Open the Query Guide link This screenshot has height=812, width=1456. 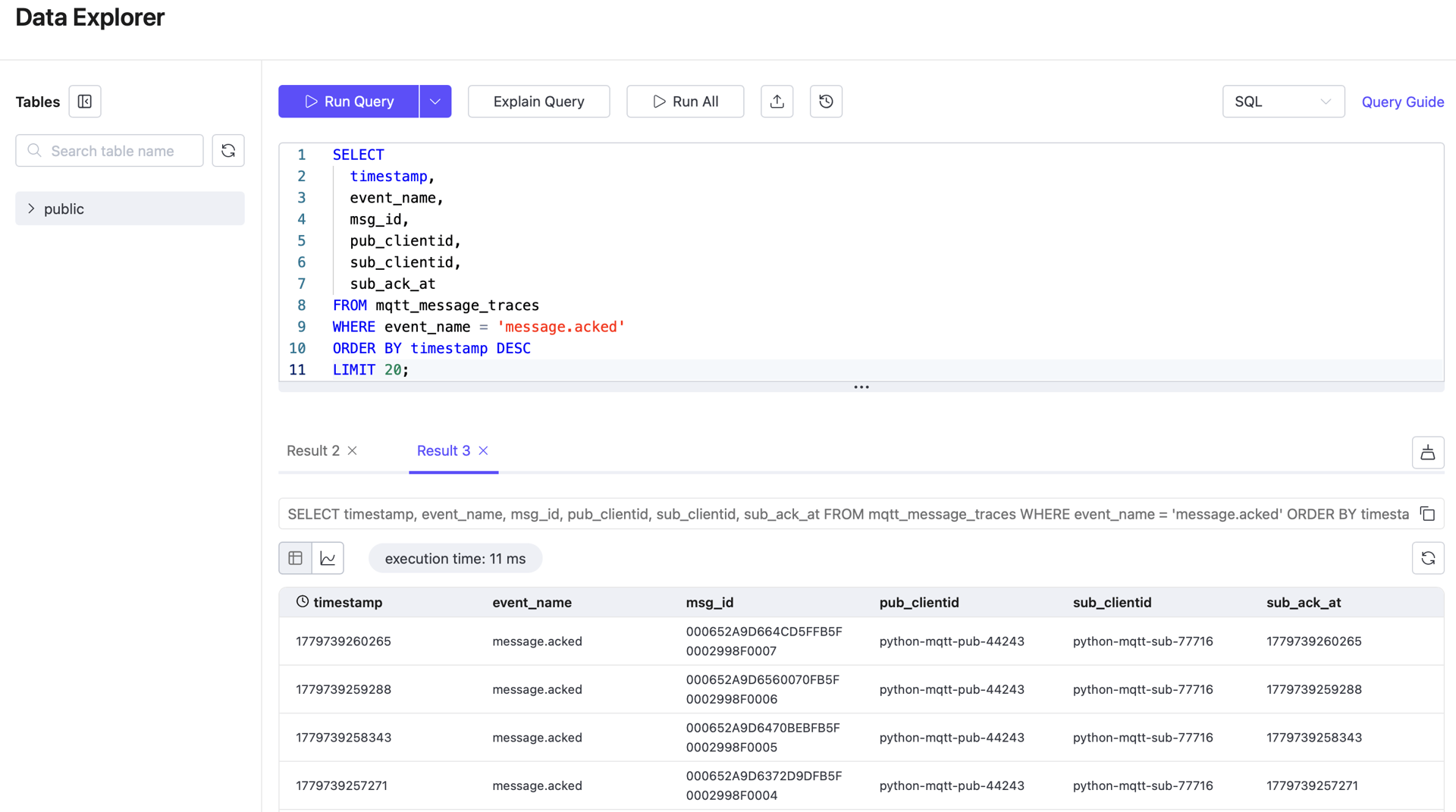1403,102
